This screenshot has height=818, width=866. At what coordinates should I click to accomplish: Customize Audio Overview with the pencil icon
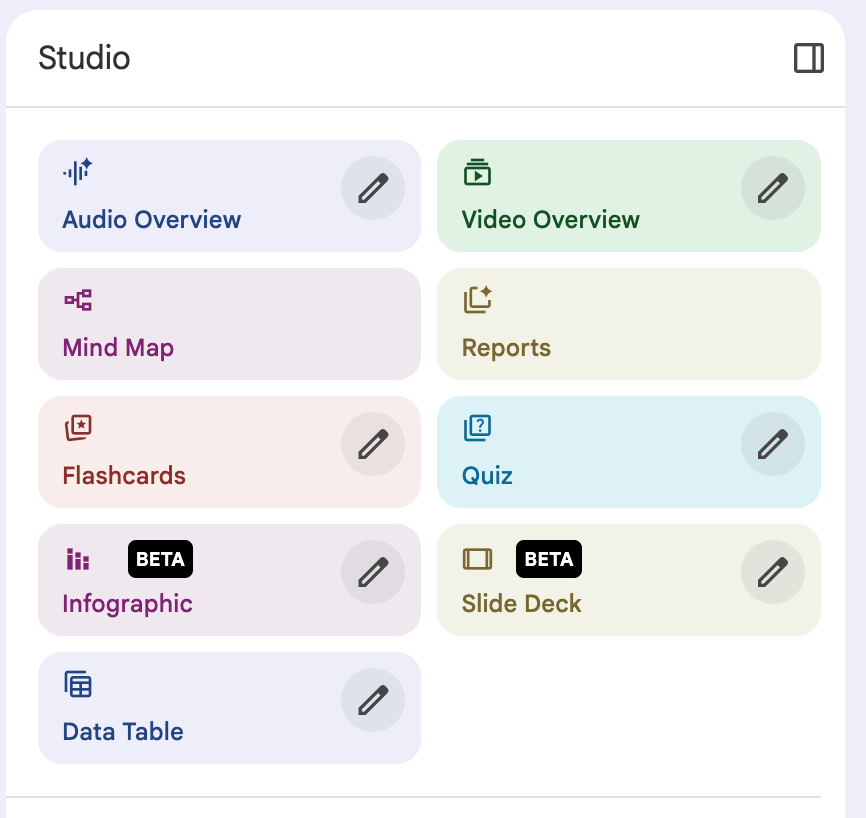pos(373,188)
